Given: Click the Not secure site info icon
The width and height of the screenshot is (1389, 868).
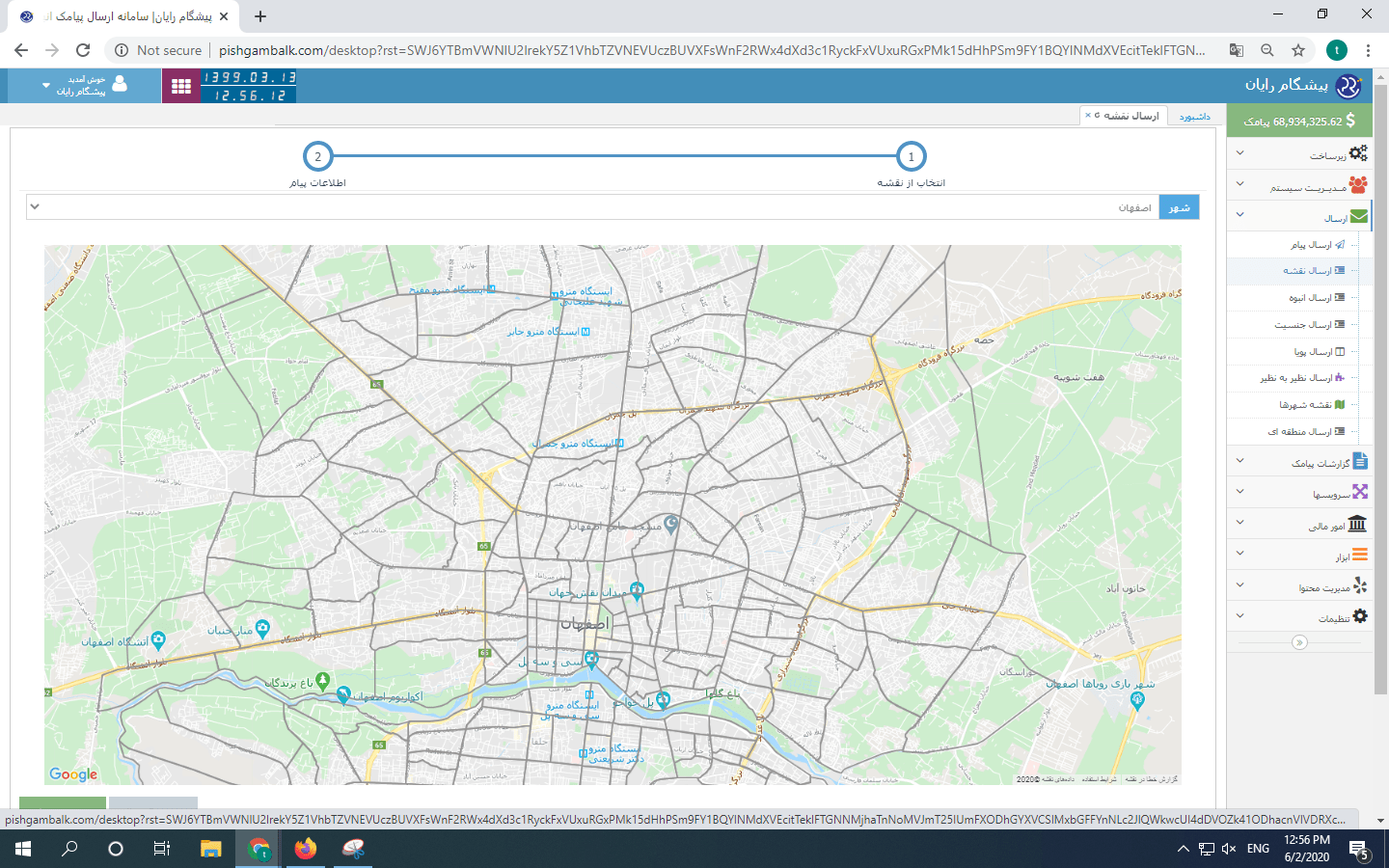Looking at the screenshot, I should pos(122,50).
